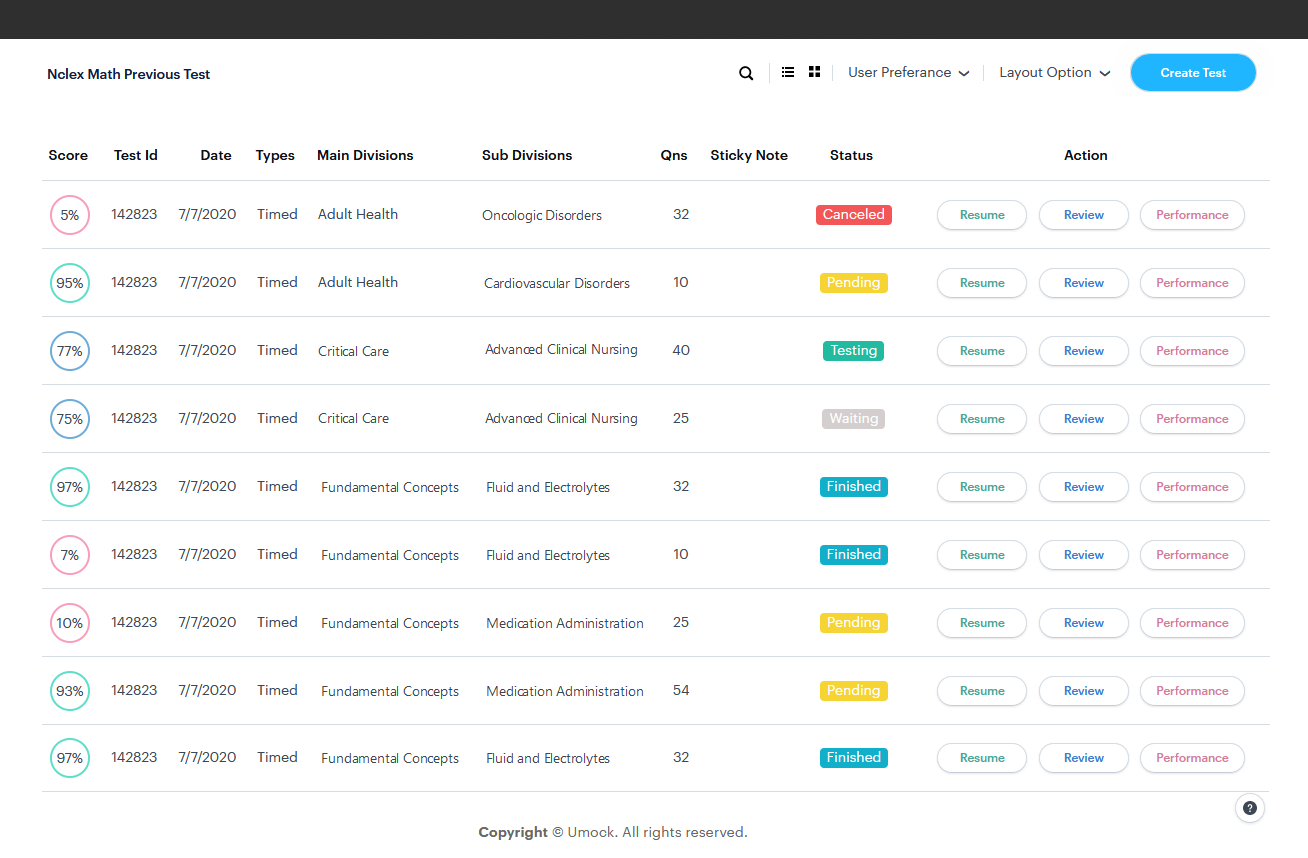Open Performance for the 93% test

[x=1192, y=691]
